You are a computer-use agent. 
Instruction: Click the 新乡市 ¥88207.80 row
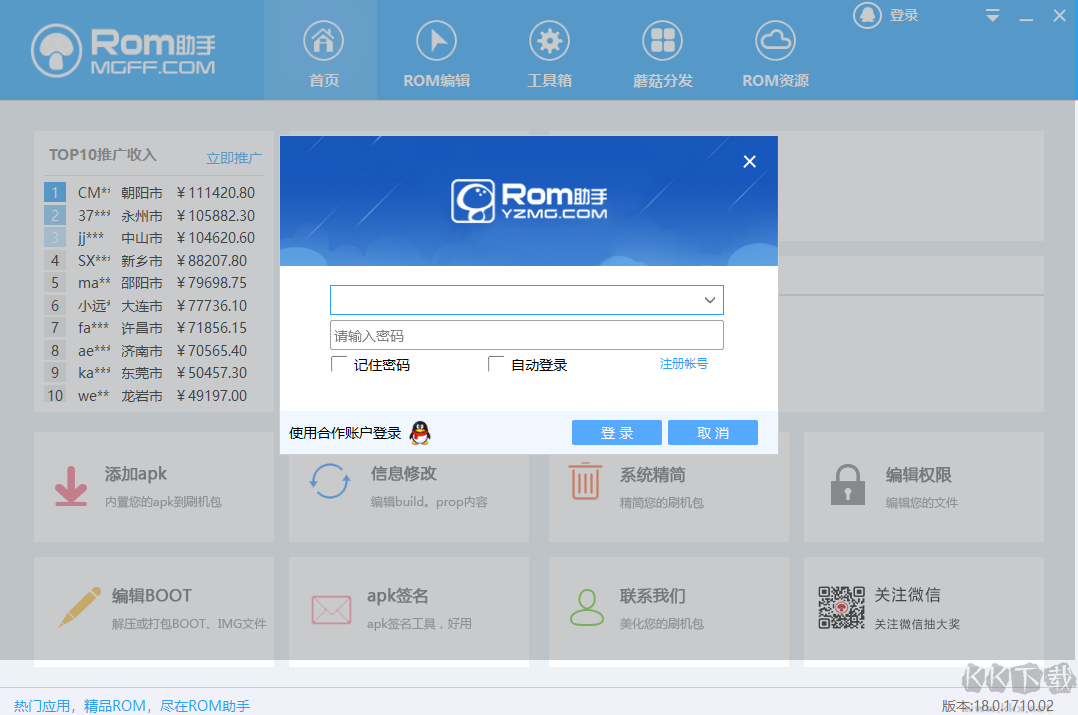[150, 261]
